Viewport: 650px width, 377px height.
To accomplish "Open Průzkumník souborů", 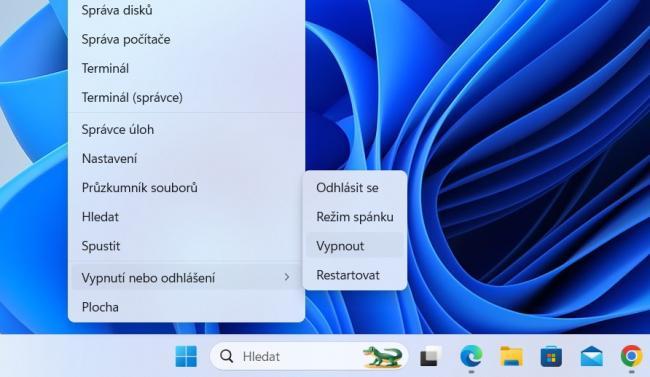I will [x=187, y=187].
